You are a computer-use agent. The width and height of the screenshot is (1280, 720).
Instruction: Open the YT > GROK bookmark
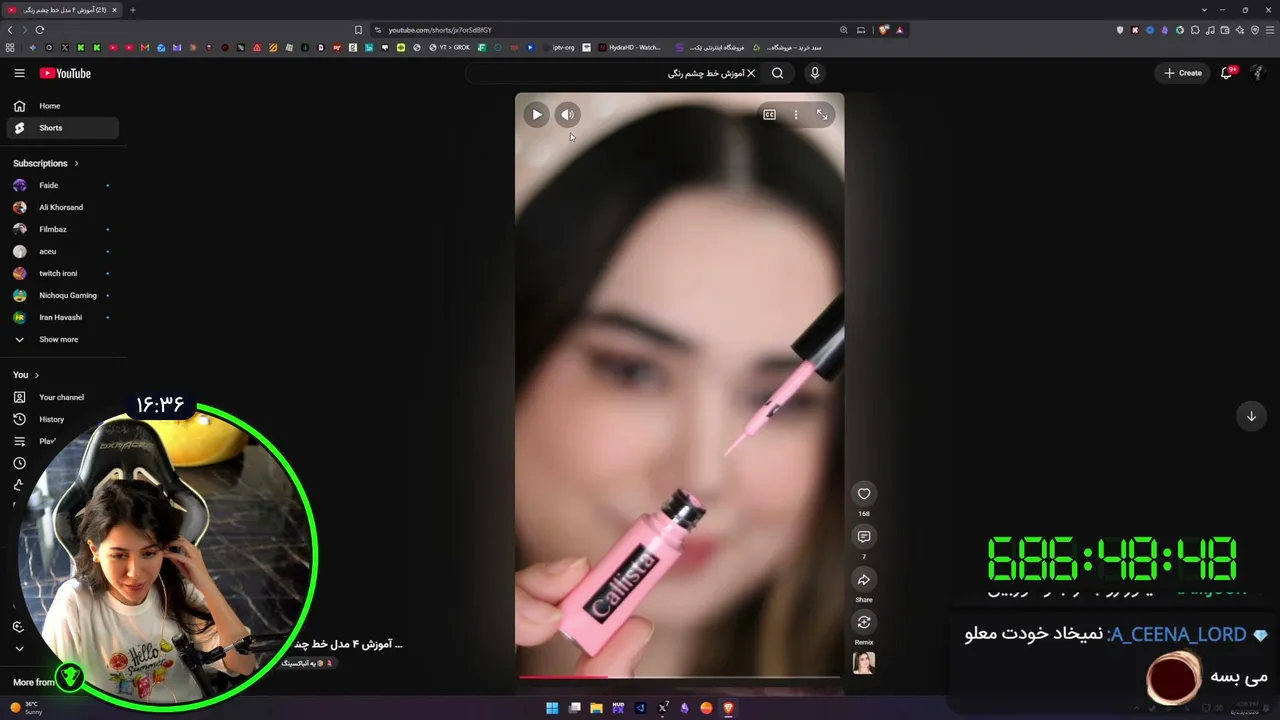[x=450, y=47]
